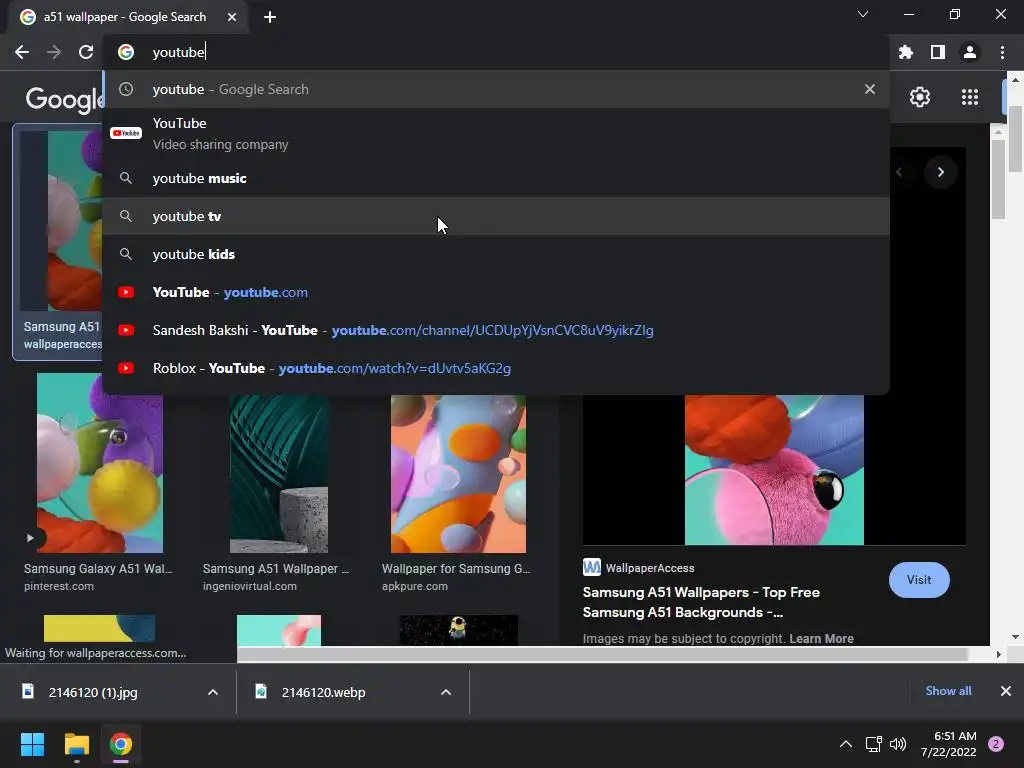Image resolution: width=1024 pixels, height=768 pixels.
Task: Go back to the previous page
Action: pos(22,52)
